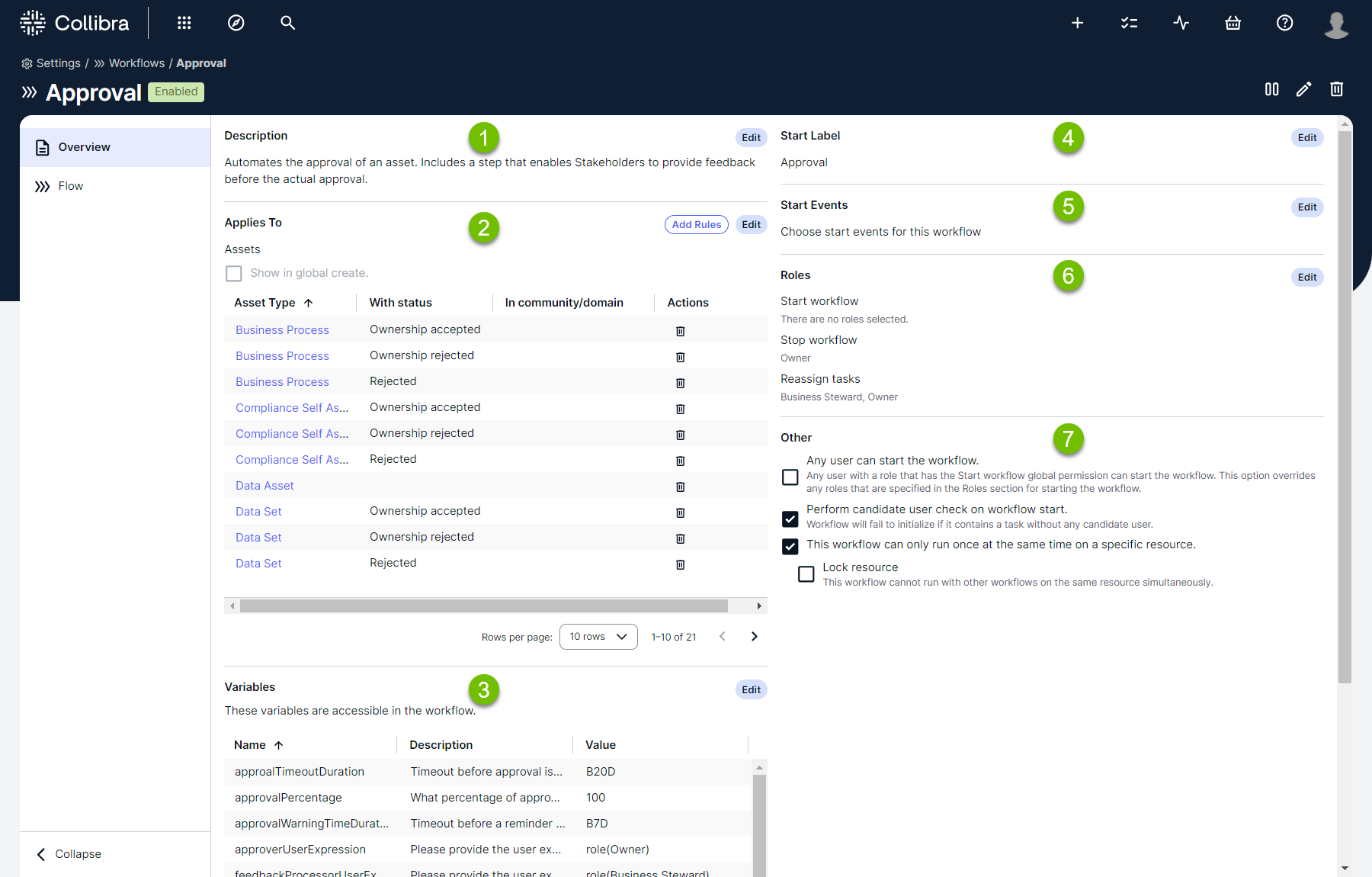Select the Overview tab
The image size is (1372, 877).
84,147
